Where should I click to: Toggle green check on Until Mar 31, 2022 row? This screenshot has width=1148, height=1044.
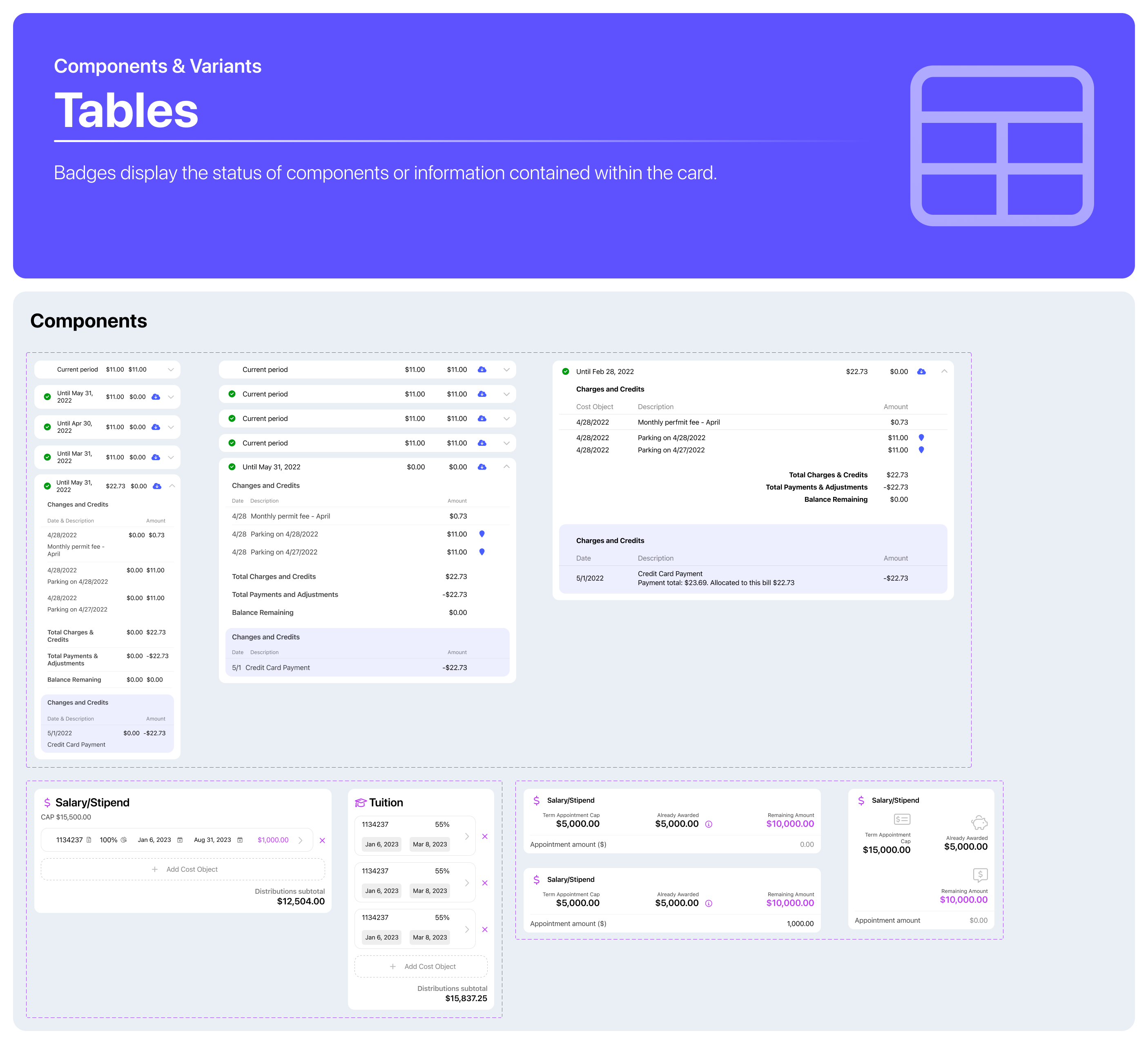coord(47,457)
